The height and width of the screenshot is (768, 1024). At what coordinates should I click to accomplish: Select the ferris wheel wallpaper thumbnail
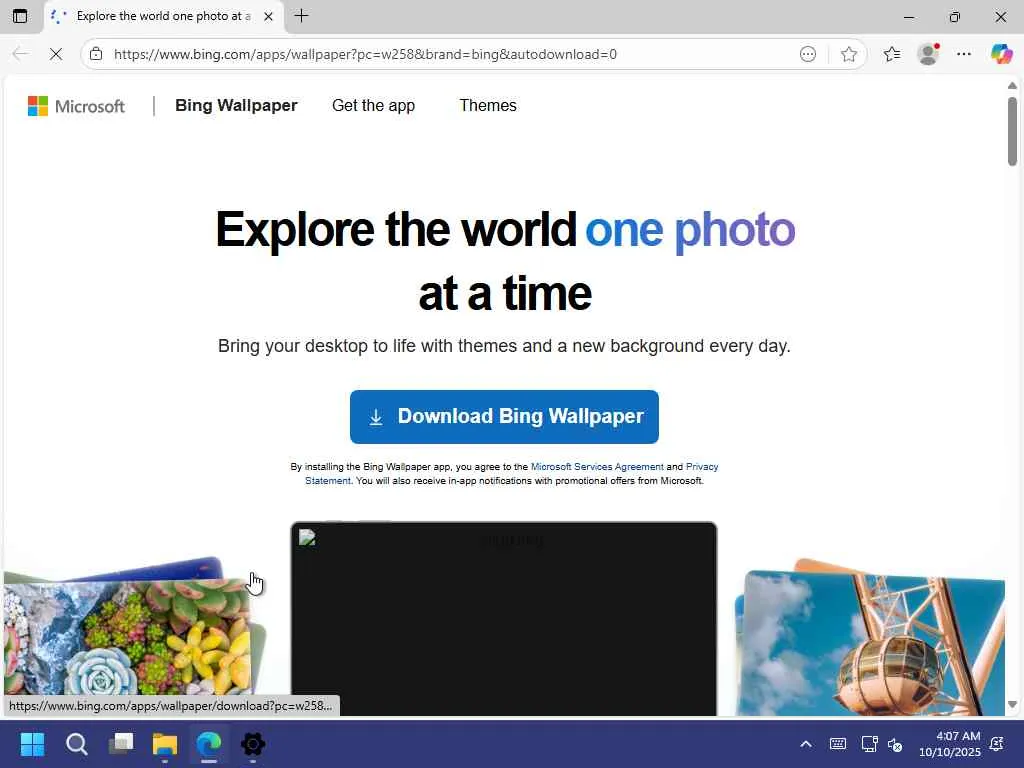tap(874, 643)
